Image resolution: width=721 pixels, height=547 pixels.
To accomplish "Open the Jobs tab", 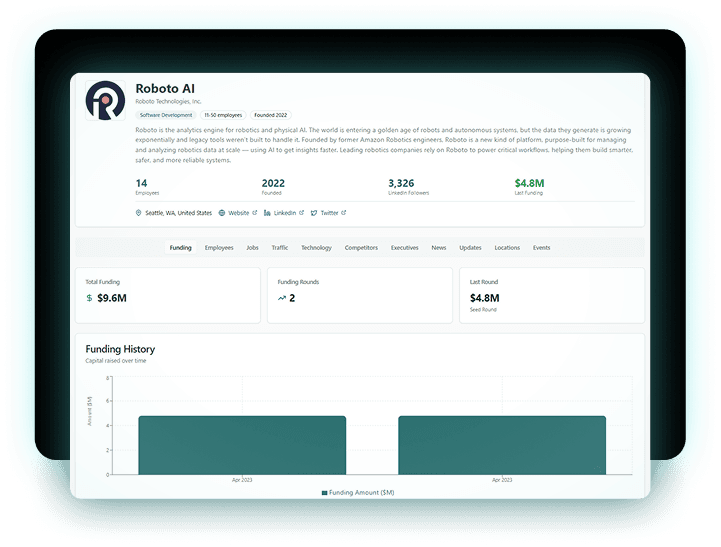I will pos(252,248).
